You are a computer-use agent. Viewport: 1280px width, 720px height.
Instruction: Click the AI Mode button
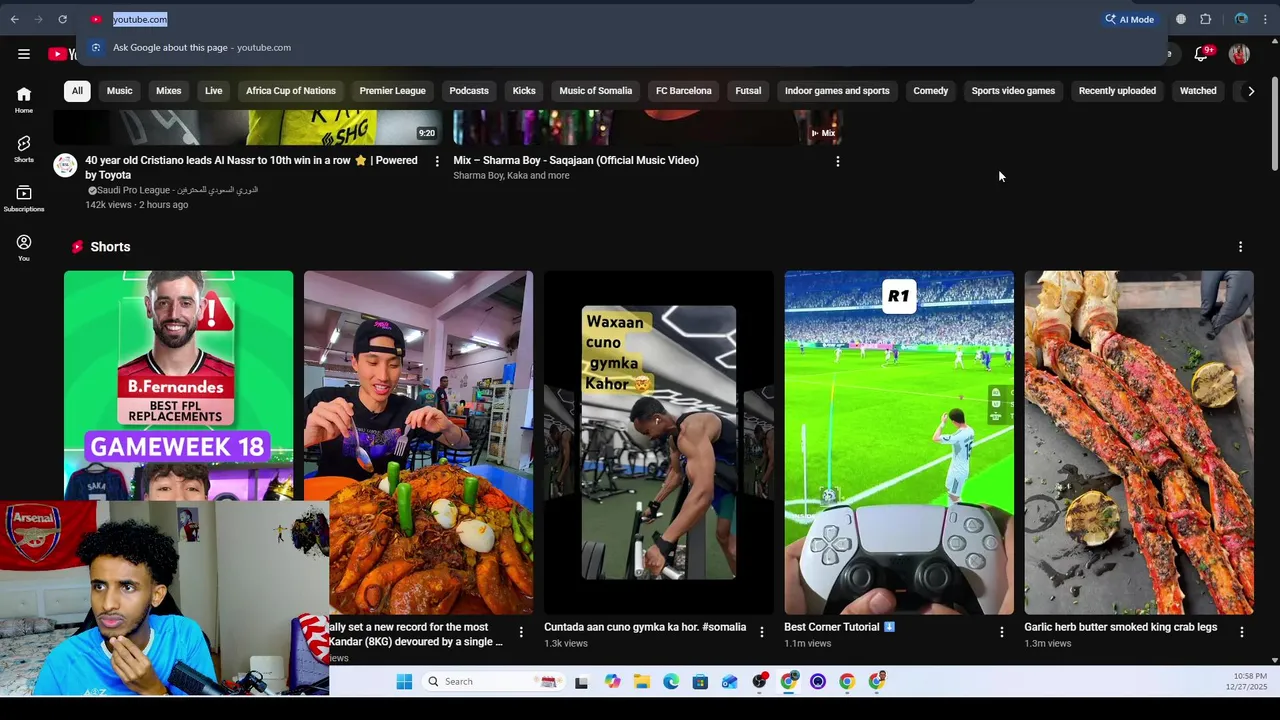1130,19
